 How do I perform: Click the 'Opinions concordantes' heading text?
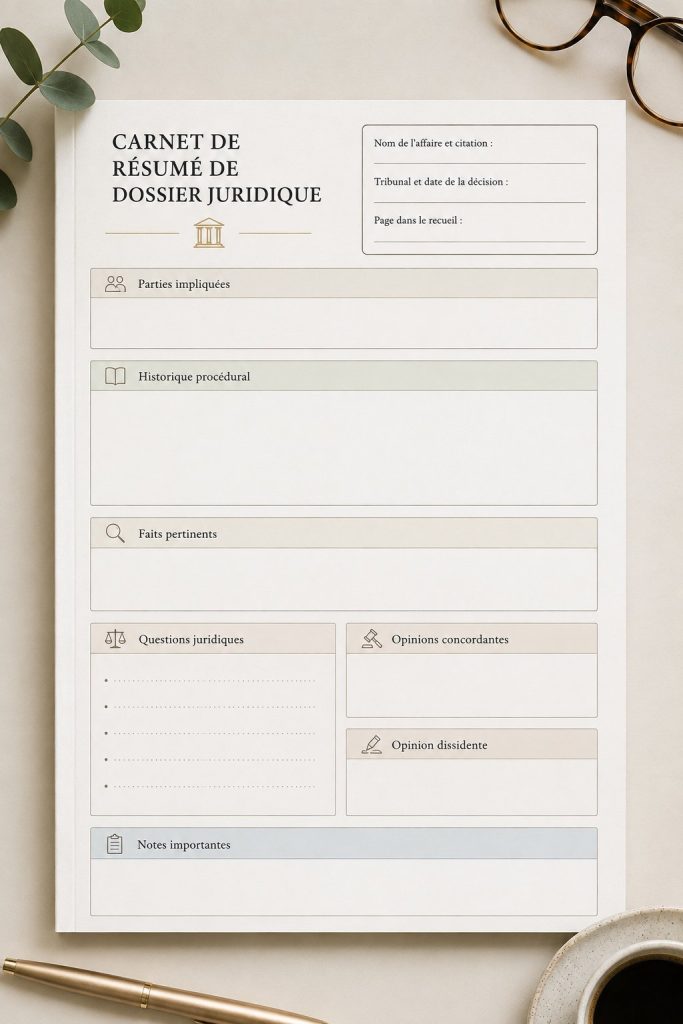[450, 639]
